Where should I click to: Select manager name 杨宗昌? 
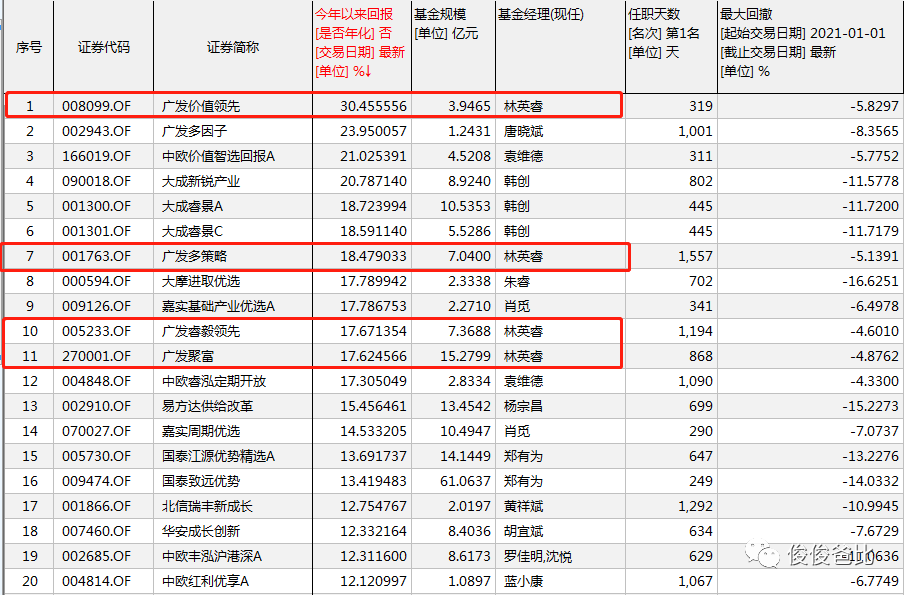523,406
